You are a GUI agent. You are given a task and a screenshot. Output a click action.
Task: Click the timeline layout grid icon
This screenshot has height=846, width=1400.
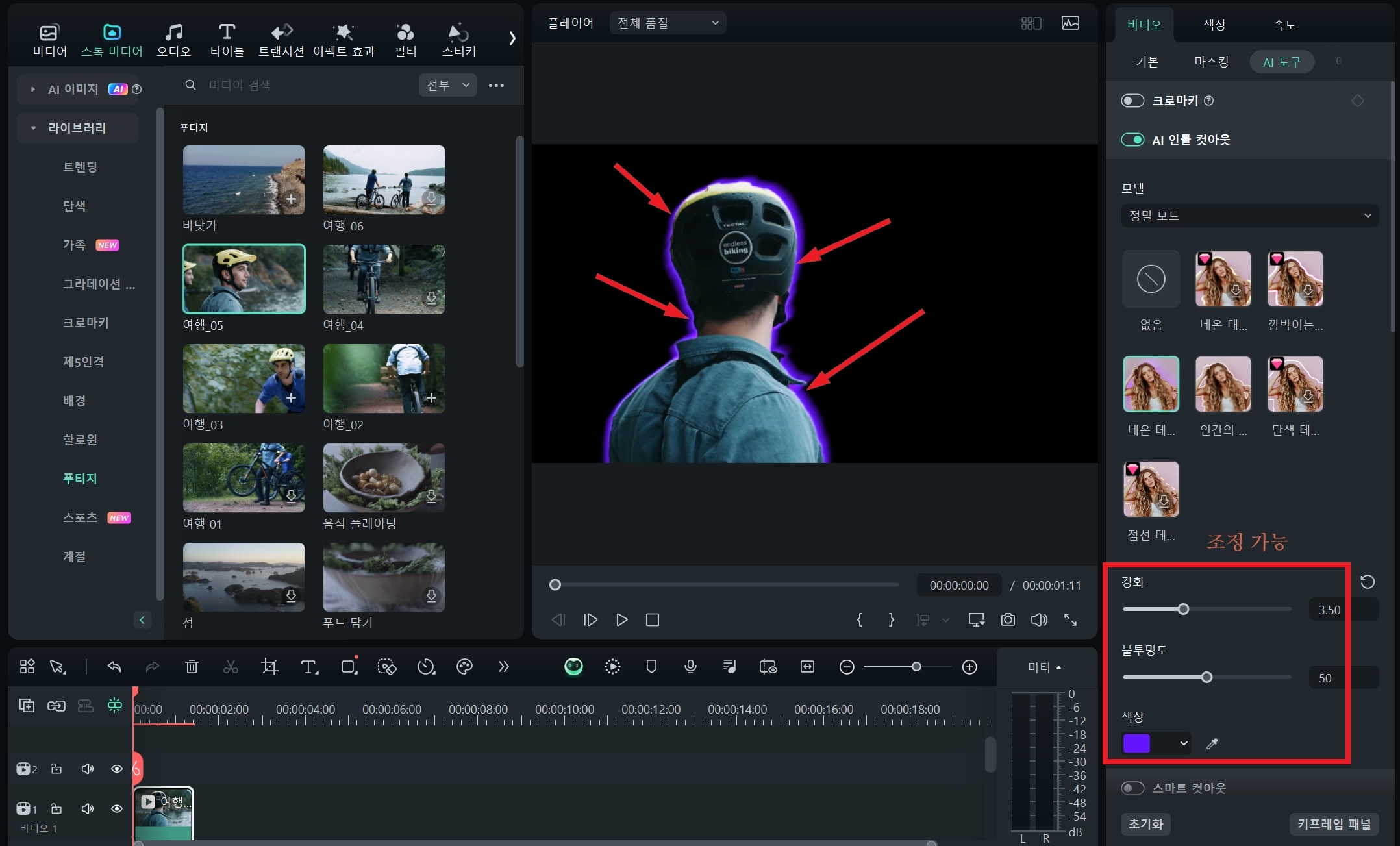pos(27,667)
